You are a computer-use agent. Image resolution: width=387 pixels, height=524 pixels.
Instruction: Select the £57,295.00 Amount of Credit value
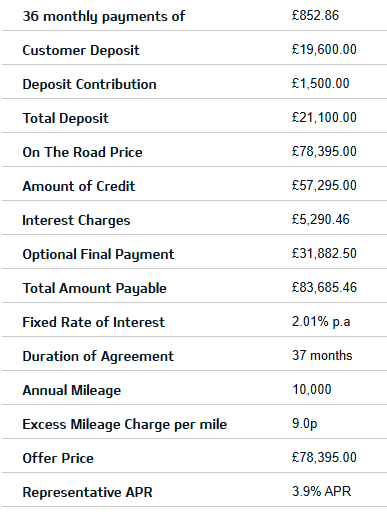(324, 185)
